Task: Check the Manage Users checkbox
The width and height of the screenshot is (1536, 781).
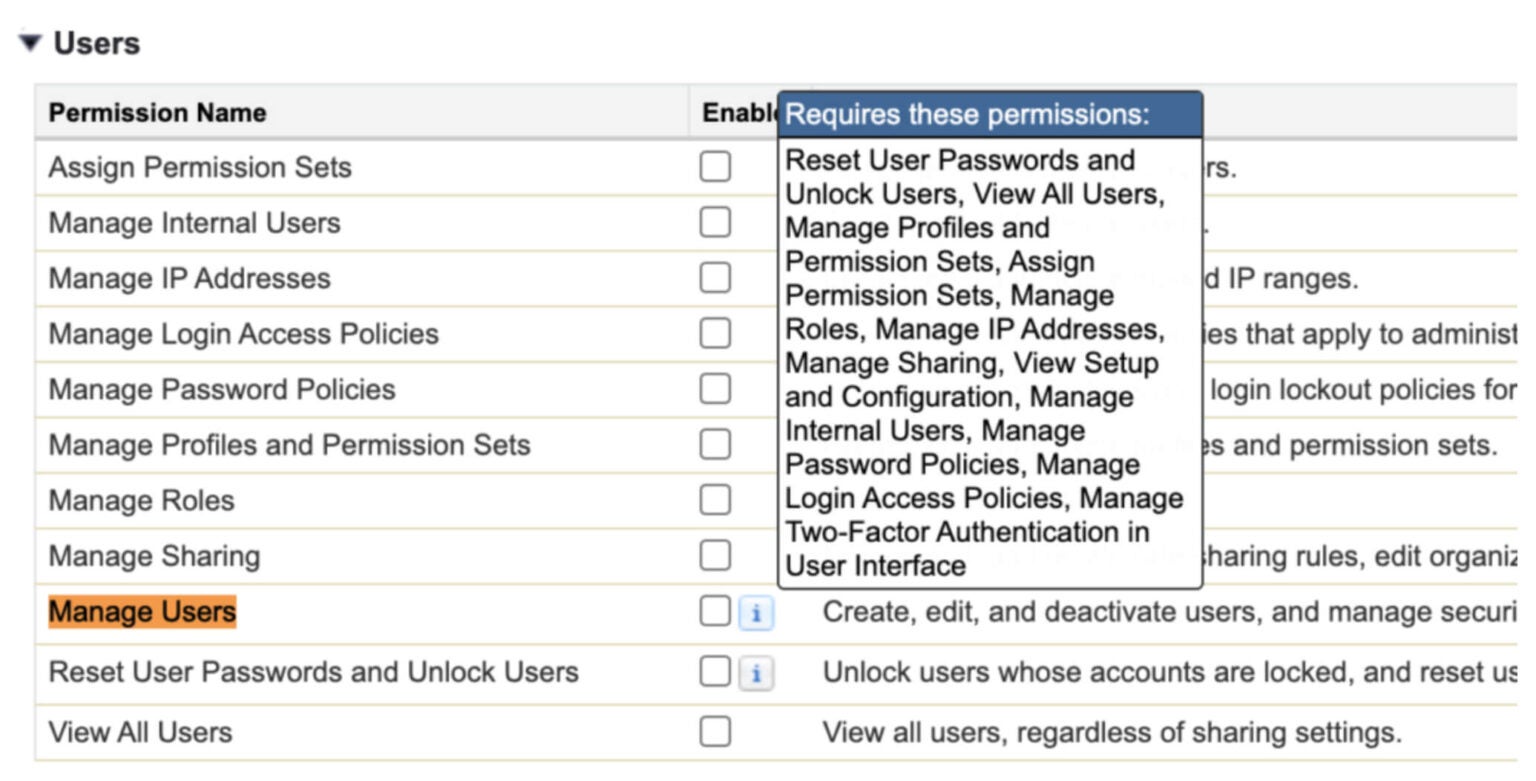Action: 714,613
